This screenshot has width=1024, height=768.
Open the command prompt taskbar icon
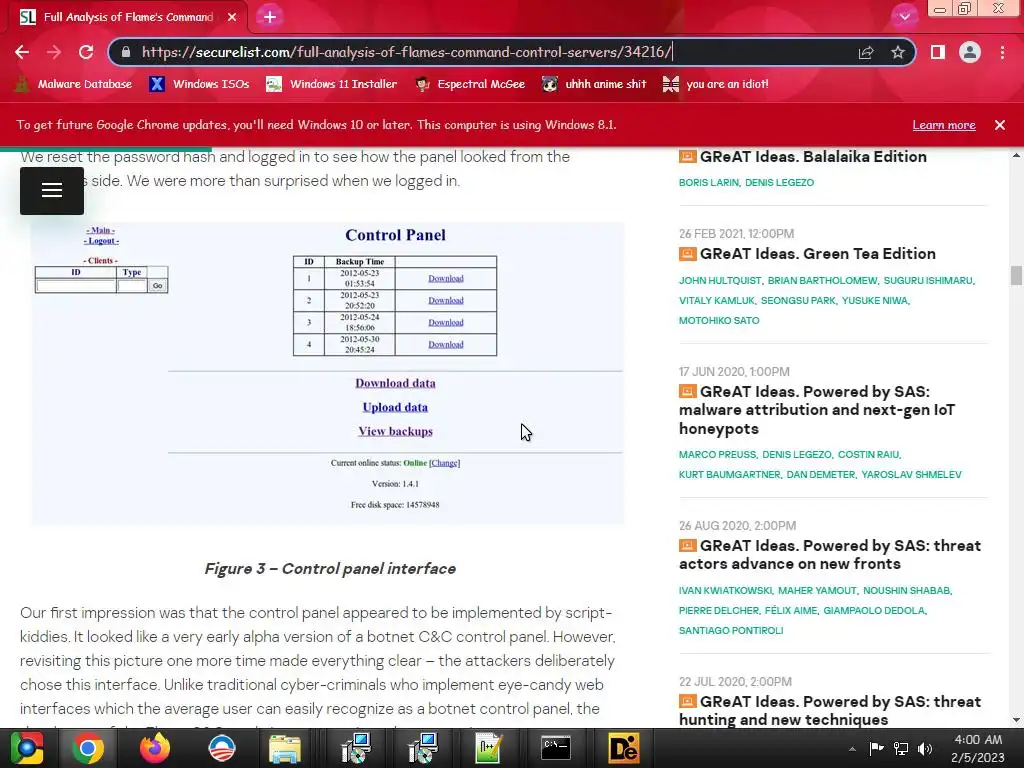556,748
